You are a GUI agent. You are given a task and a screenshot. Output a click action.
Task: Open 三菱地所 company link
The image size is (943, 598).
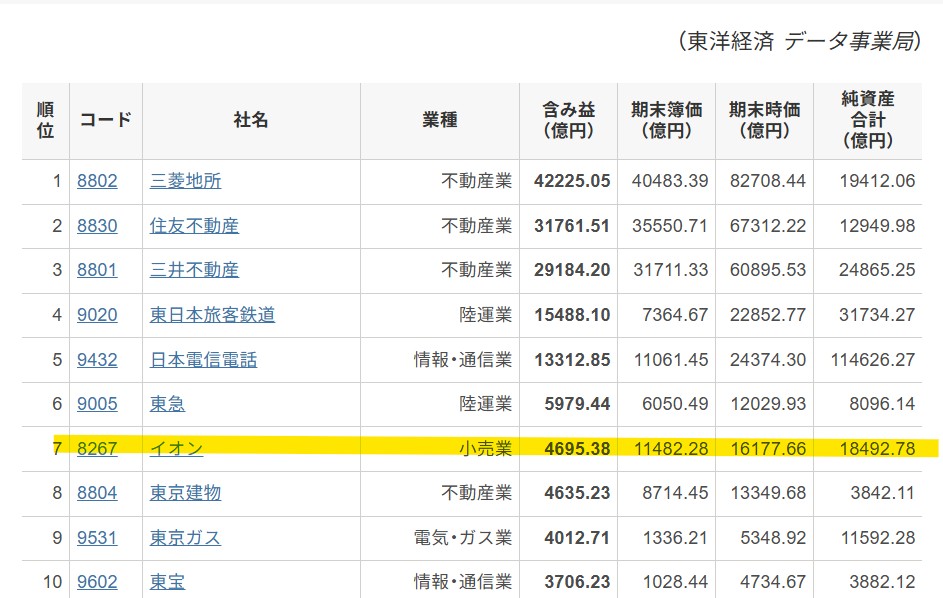(x=185, y=180)
